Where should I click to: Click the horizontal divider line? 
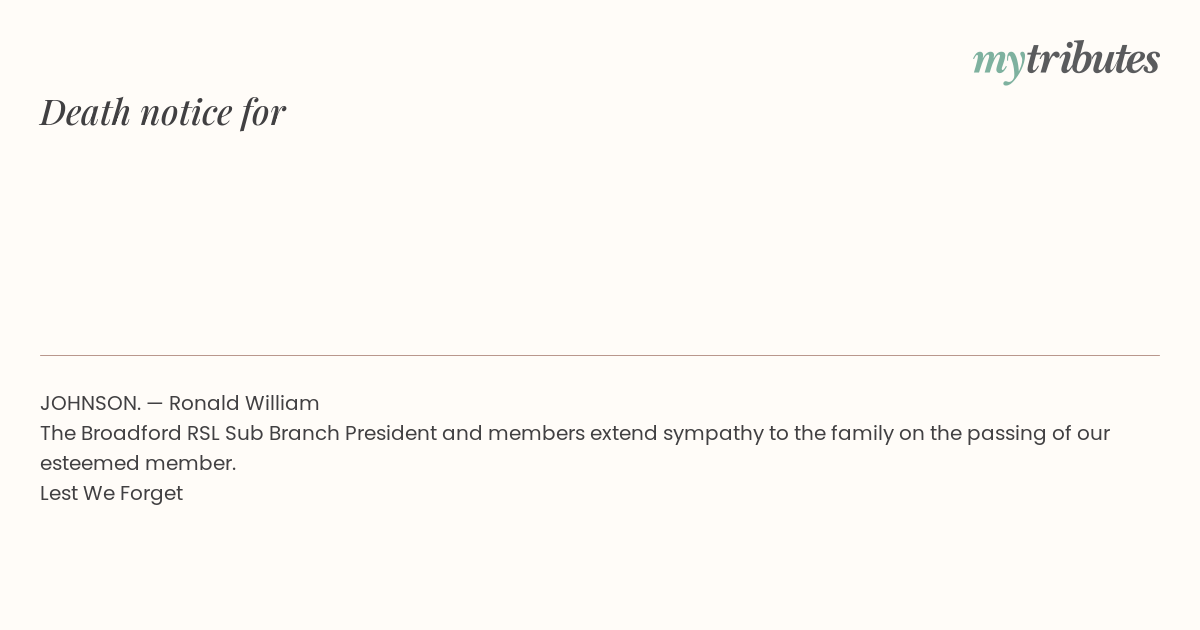point(600,355)
